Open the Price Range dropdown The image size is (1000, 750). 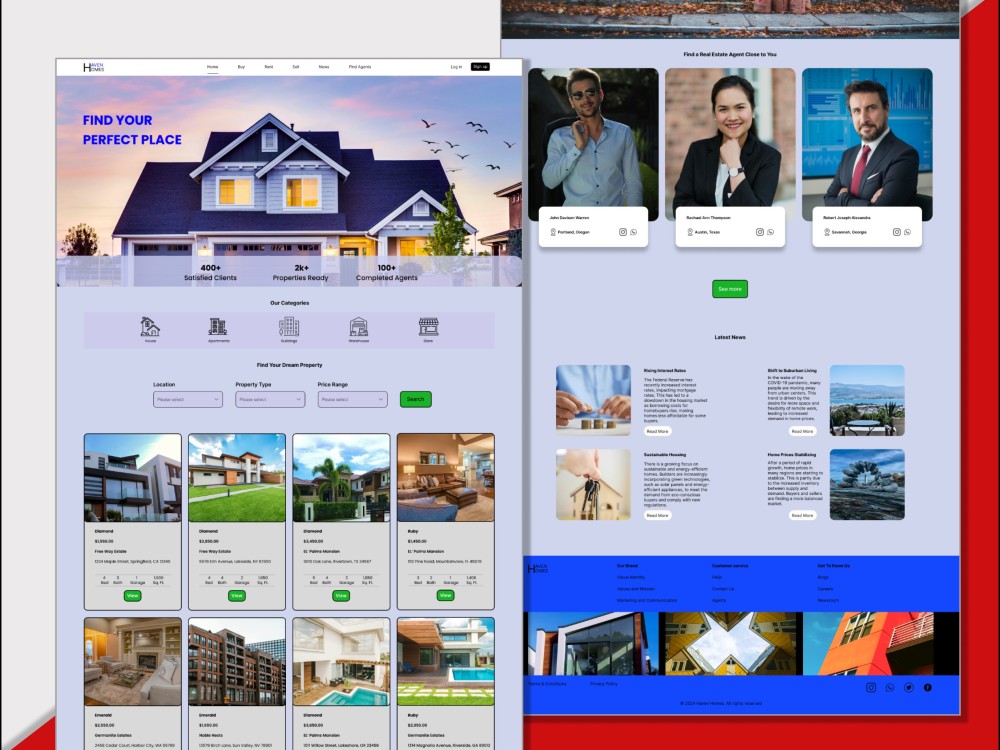point(352,399)
